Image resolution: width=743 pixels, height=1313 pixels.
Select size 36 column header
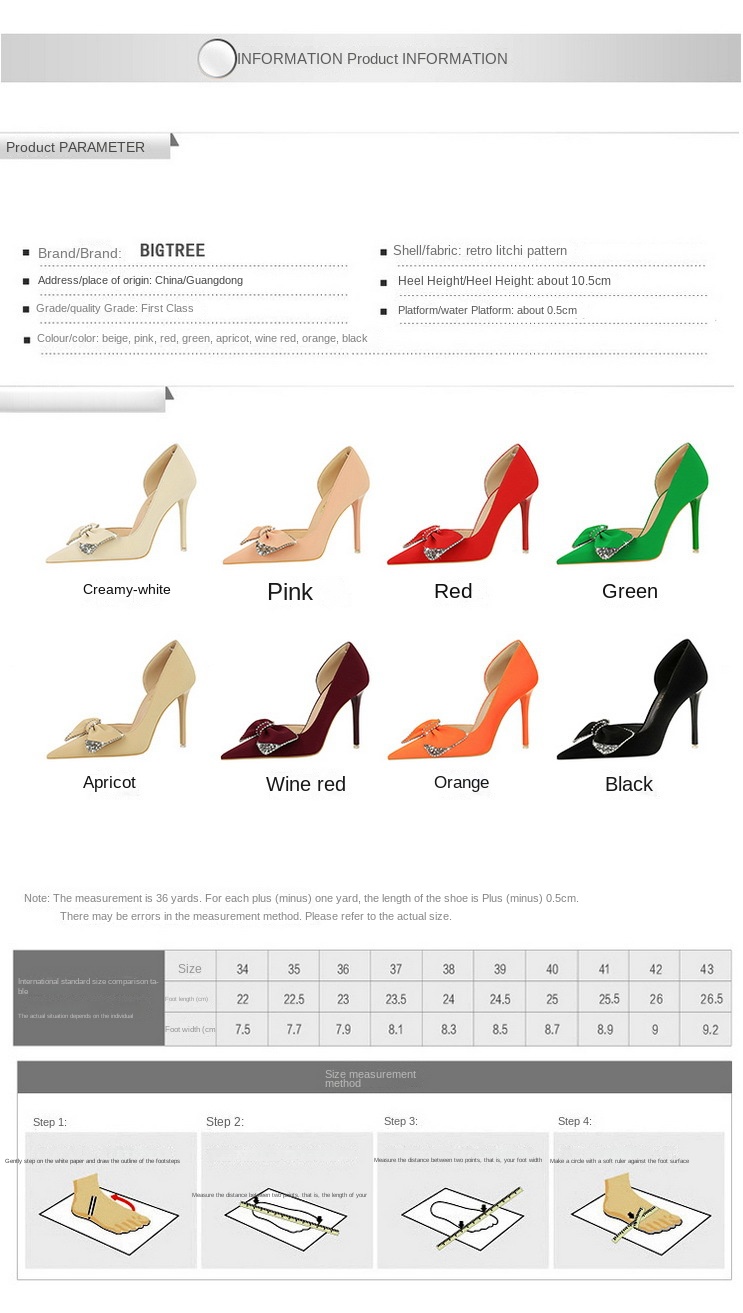coord(344,969)
